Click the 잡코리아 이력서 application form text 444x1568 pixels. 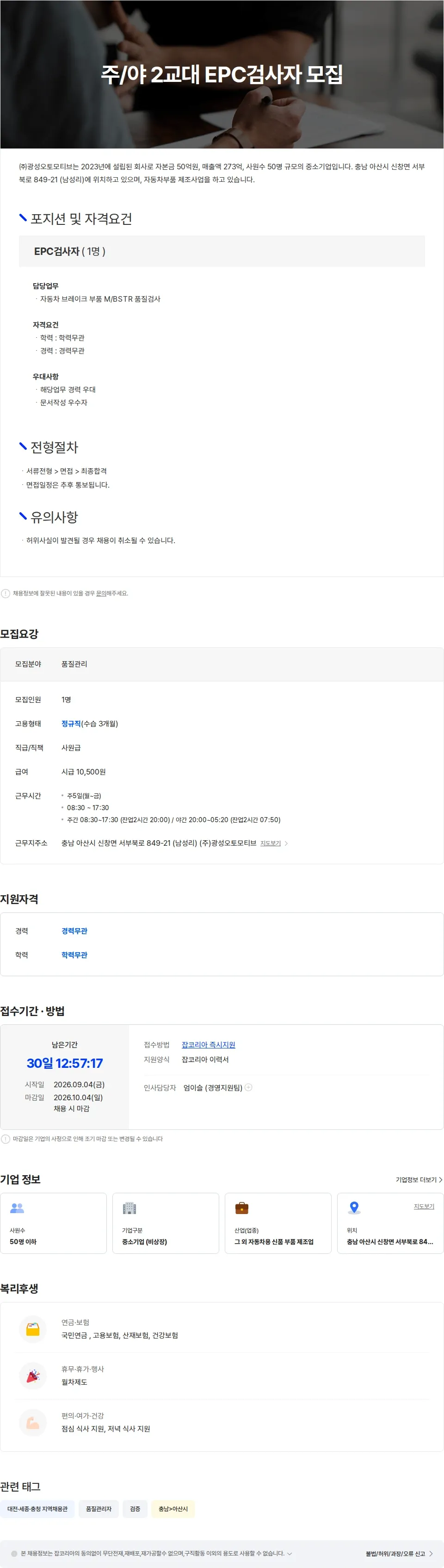(205, 1059)
